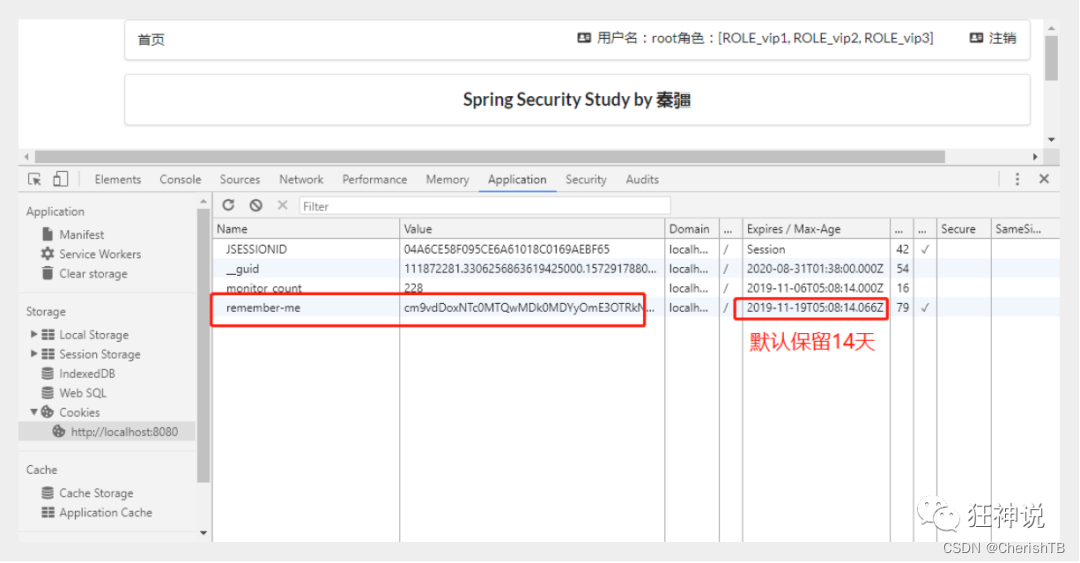The image size is (1080, 563).
Task: Select the remember-me cookie row
Action: click(x=636, y=307)
